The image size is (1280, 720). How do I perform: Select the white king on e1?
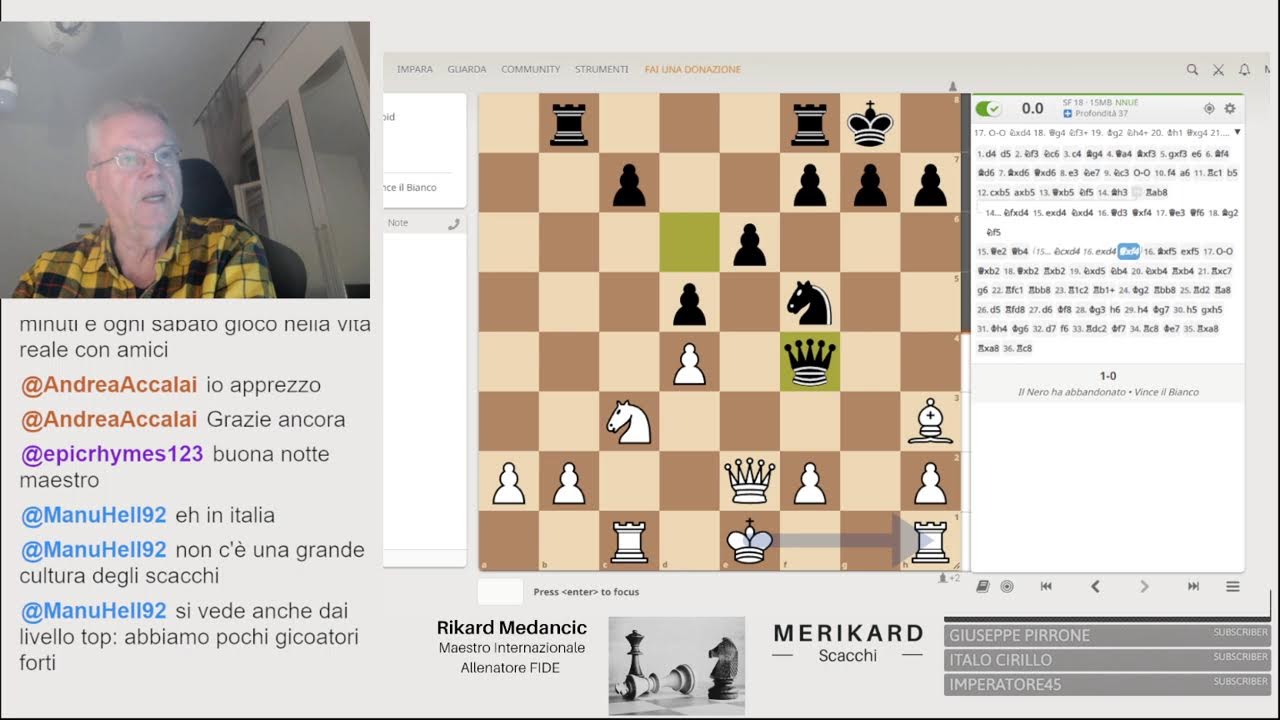[750, 541]
